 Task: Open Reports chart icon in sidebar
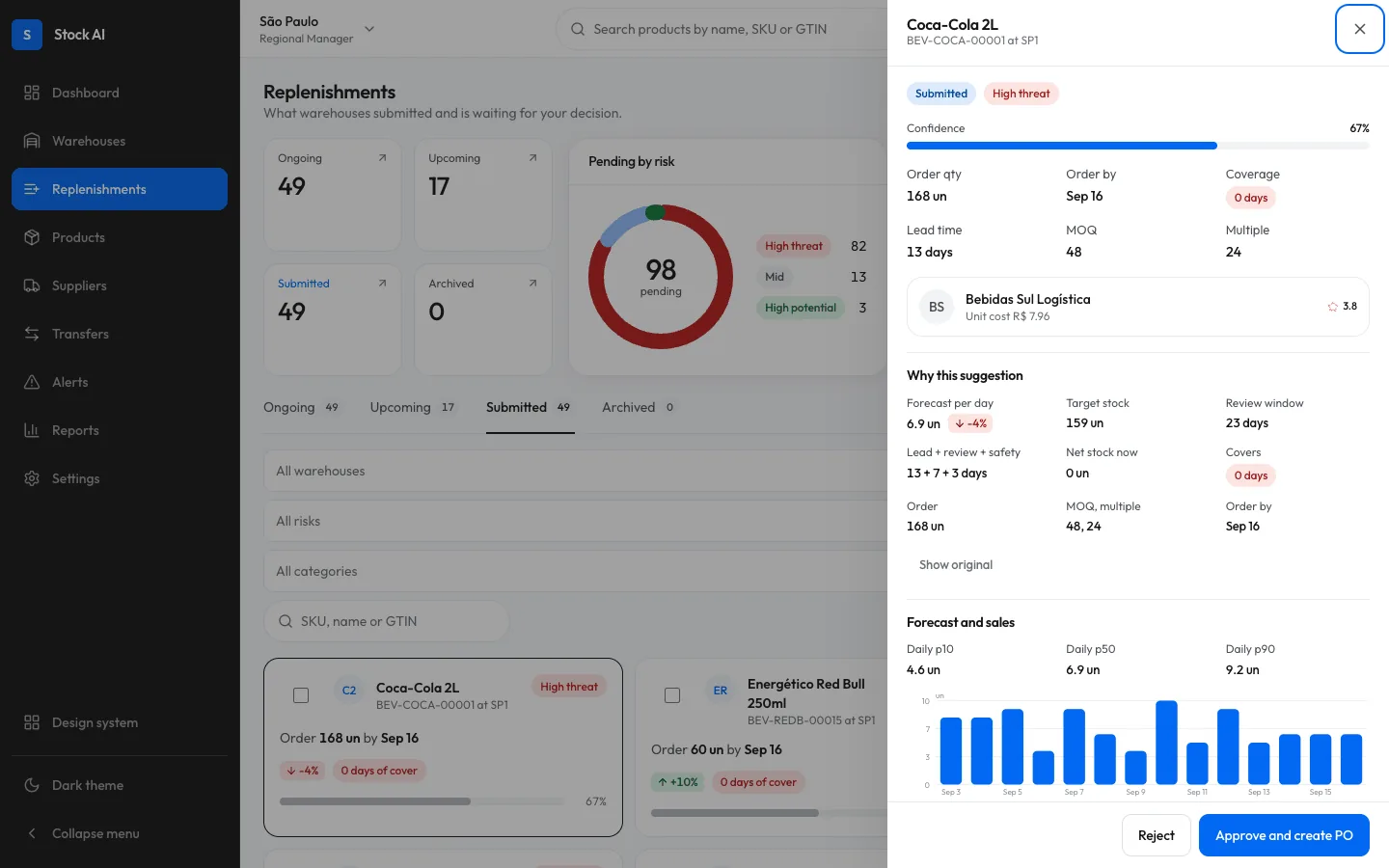click(32, 430)
